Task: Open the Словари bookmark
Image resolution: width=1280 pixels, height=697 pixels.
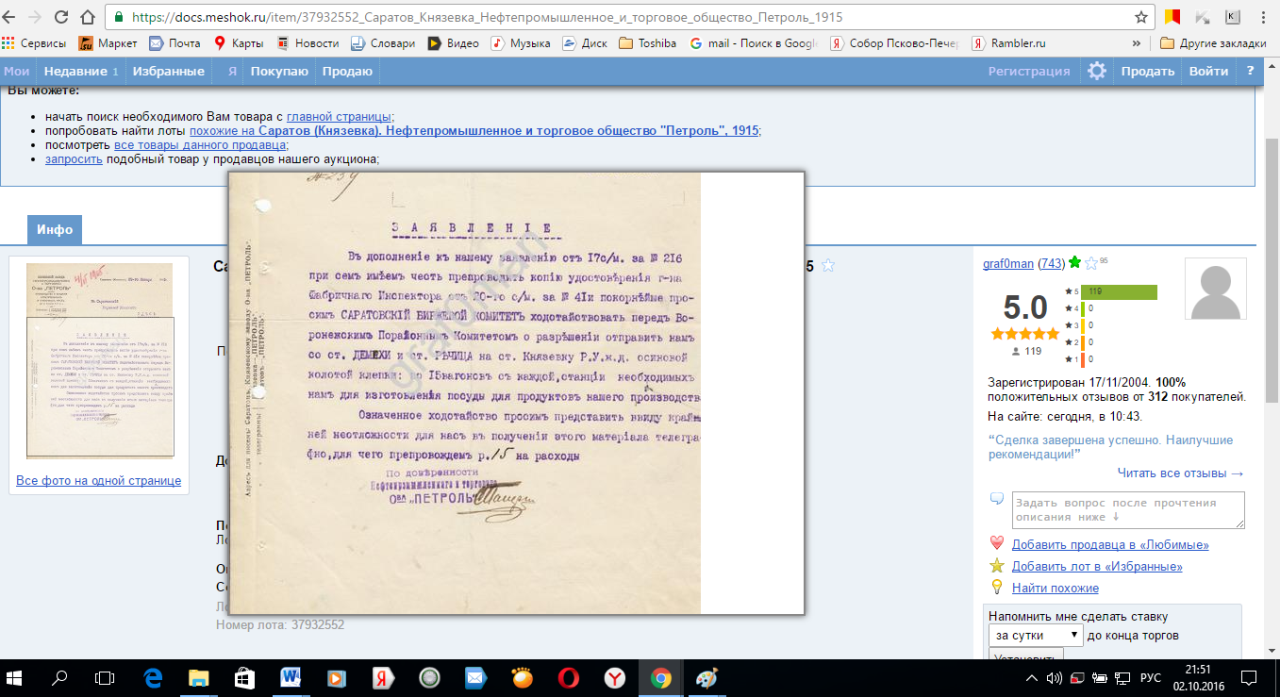Action: click(383, 43)
